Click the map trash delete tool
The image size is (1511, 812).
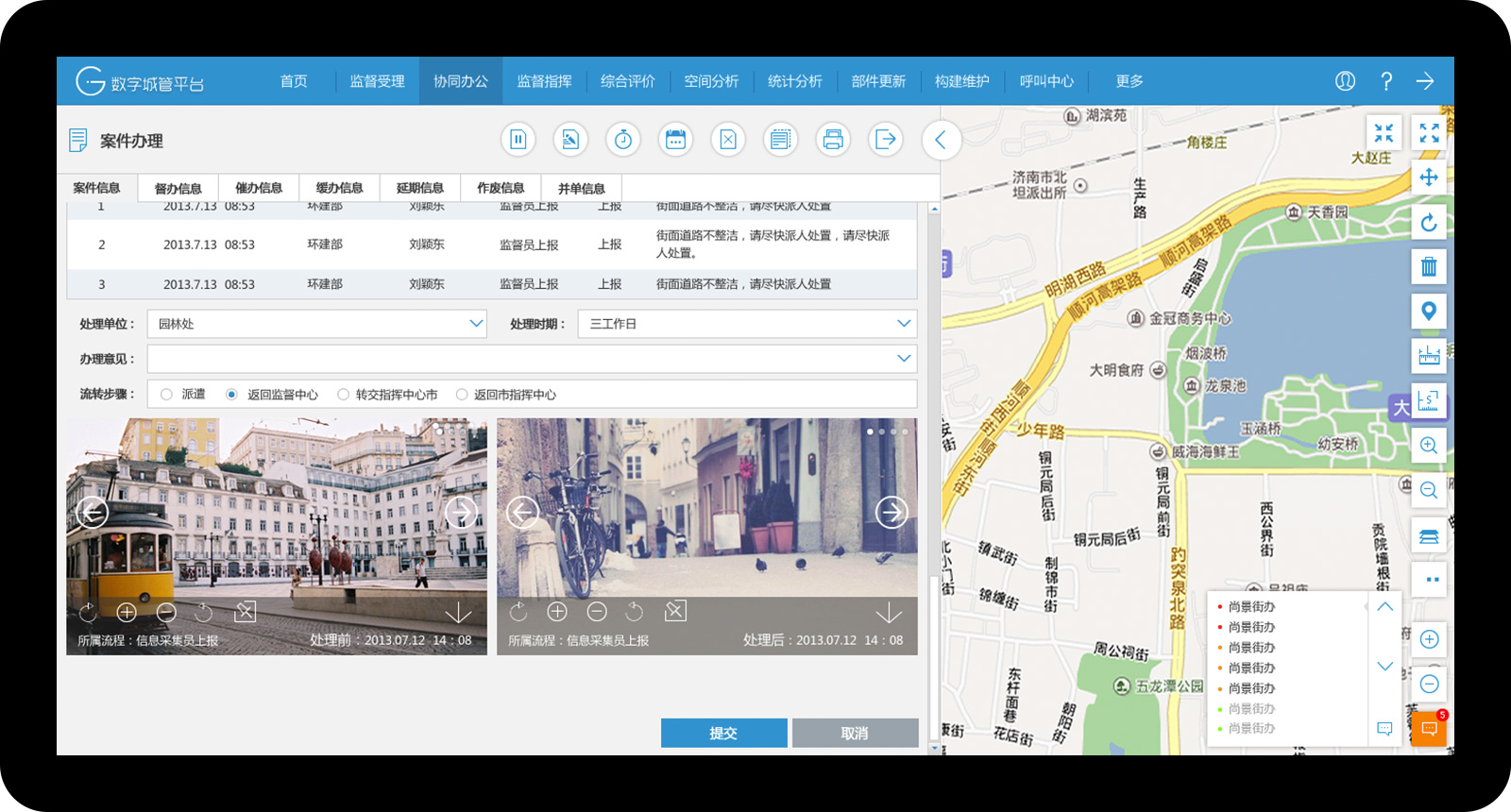click(1429, 266)
